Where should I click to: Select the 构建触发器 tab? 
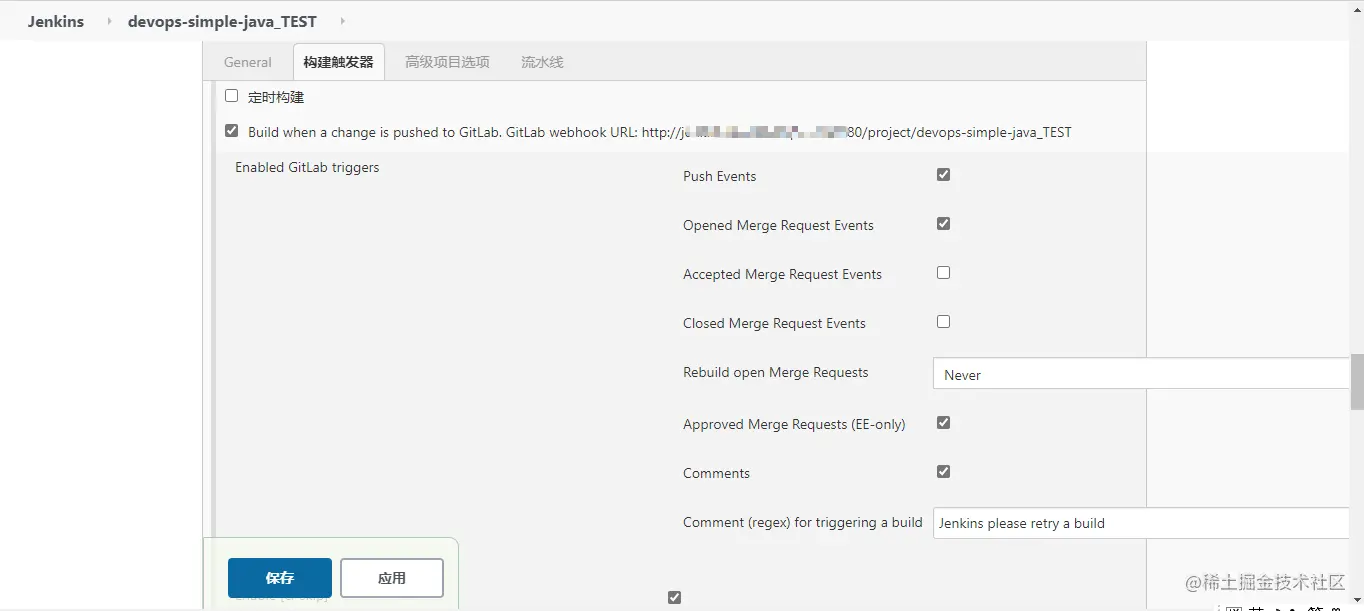point(339,62)
